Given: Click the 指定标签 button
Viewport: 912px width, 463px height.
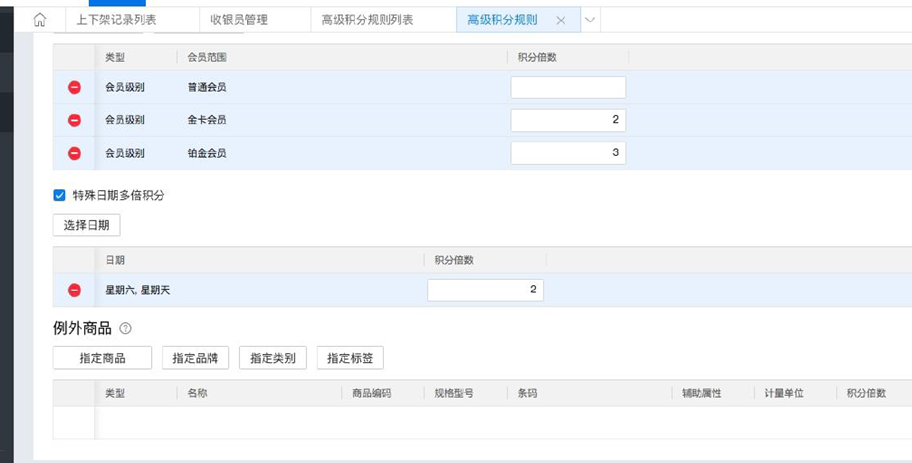Looking at the screenshot, I should click(x=350, y=358).
